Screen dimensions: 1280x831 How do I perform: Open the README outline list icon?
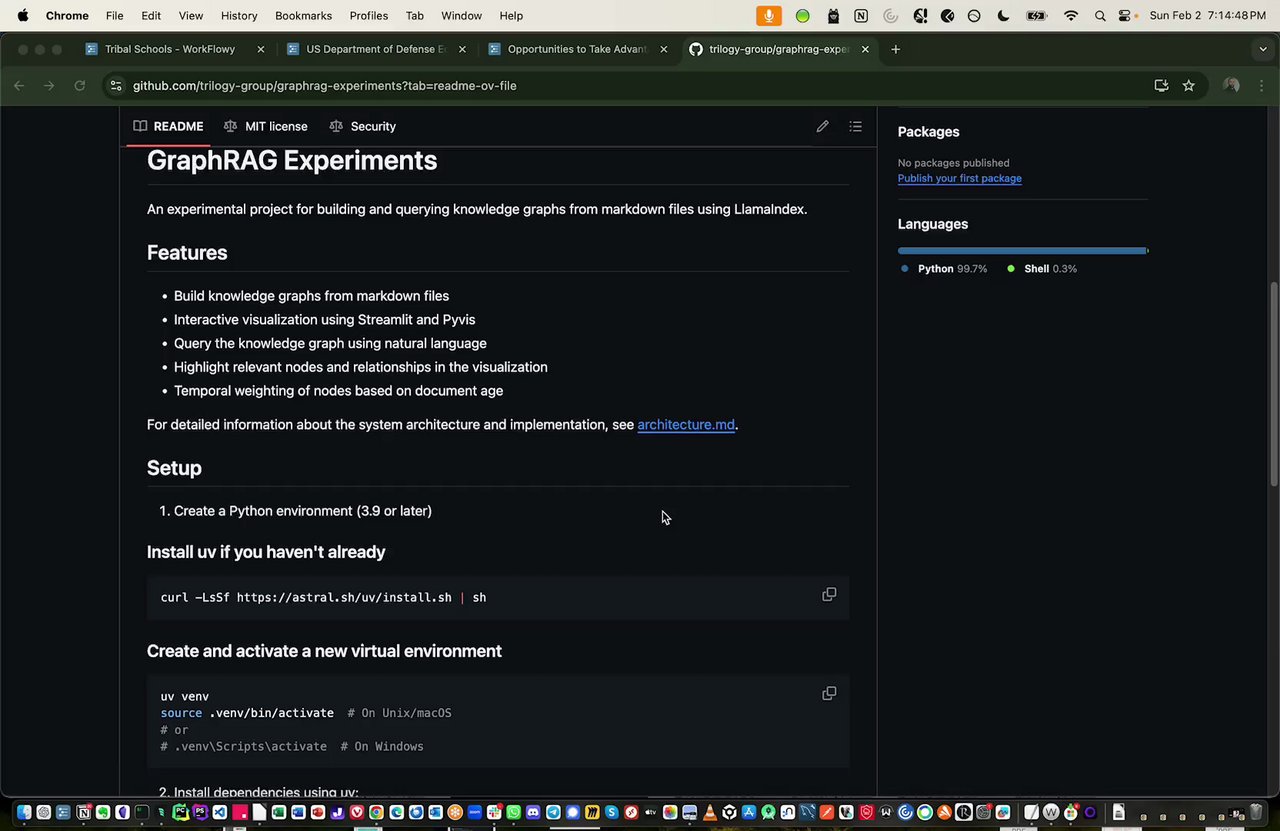855,126
